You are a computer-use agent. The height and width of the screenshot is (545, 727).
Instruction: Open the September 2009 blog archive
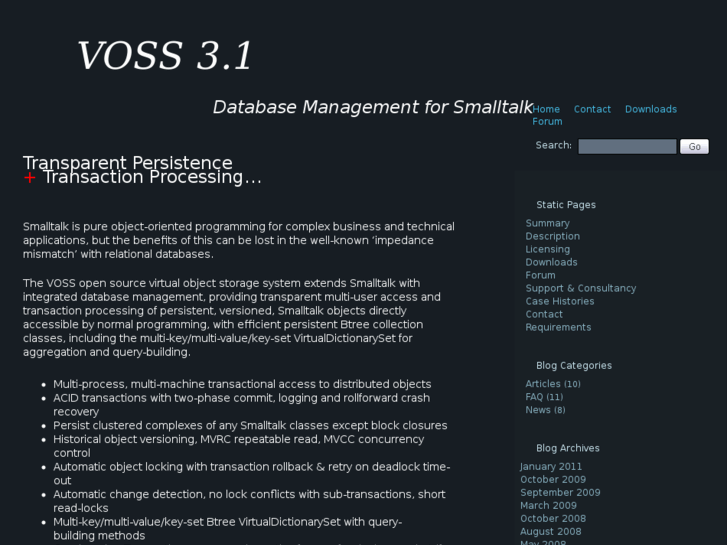[560, 492]
